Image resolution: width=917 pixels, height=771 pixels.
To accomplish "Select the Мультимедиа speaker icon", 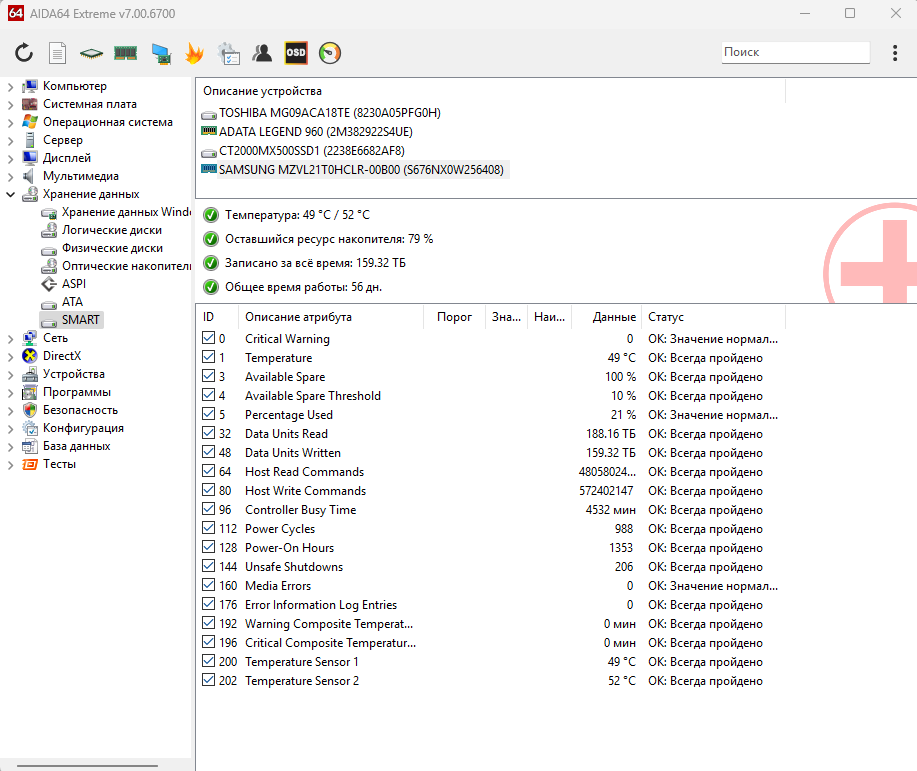I will point(30,176).
